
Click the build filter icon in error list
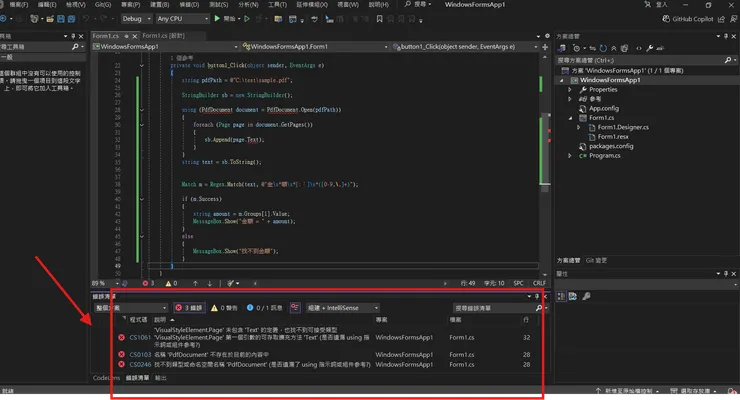(293, 308)
